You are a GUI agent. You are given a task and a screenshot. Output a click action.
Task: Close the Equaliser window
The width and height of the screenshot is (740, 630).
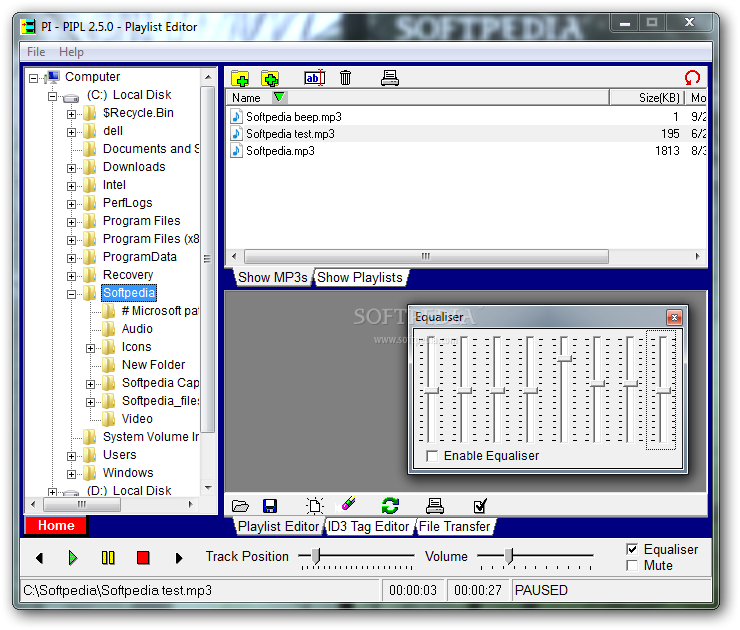point(674,317)
